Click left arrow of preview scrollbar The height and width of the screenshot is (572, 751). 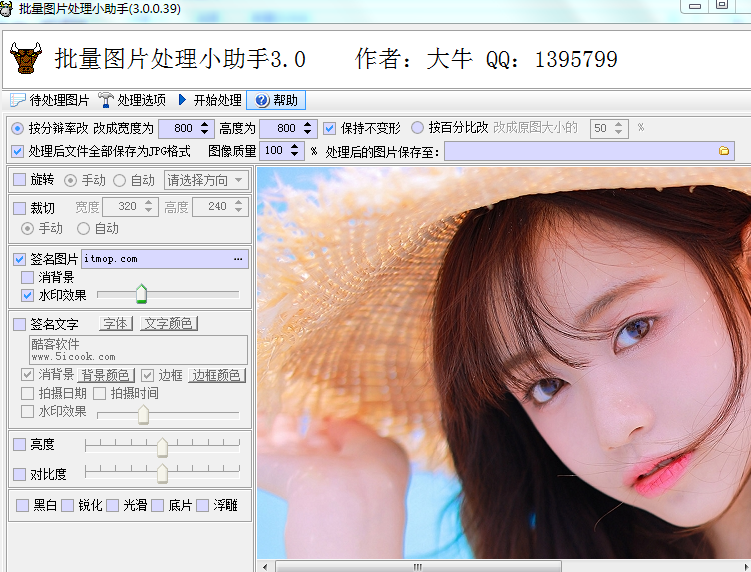pos(265,567)
